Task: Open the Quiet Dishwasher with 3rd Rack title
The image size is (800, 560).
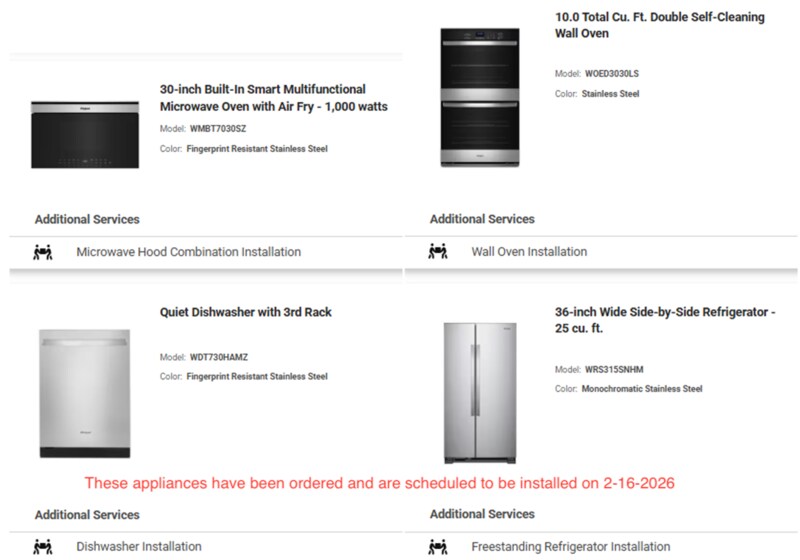Action: pos(246,312)
